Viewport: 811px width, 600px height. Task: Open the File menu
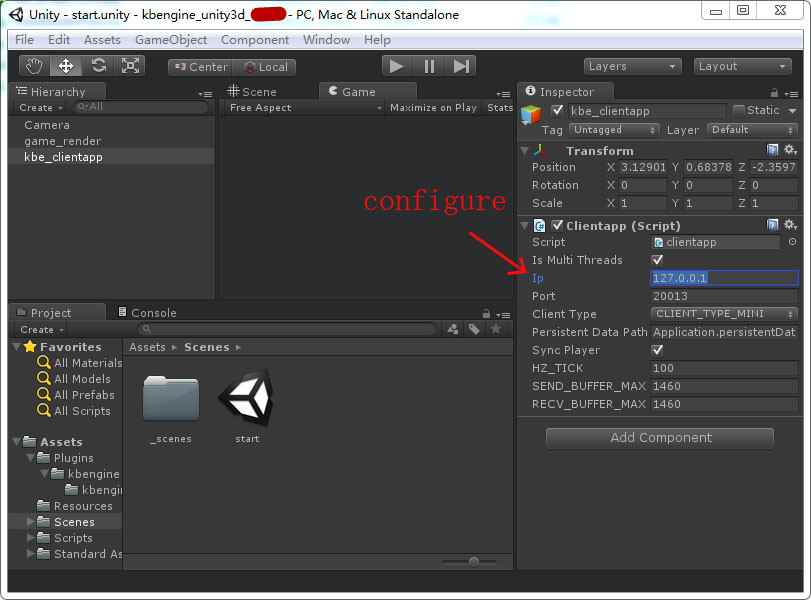coord(24,40)
